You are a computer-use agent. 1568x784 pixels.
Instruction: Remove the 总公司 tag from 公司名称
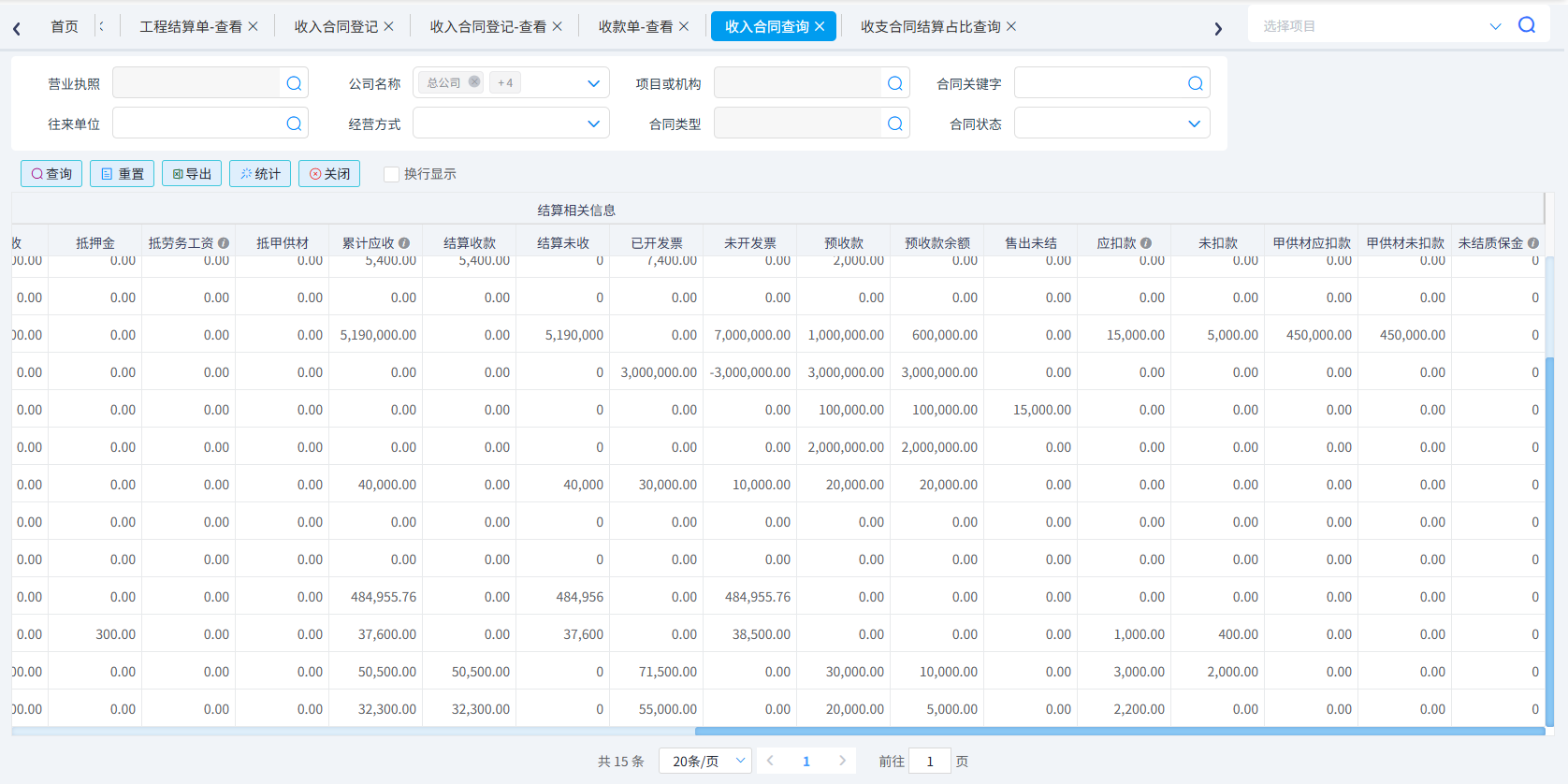pyautogui.click(x=474, y=82)
